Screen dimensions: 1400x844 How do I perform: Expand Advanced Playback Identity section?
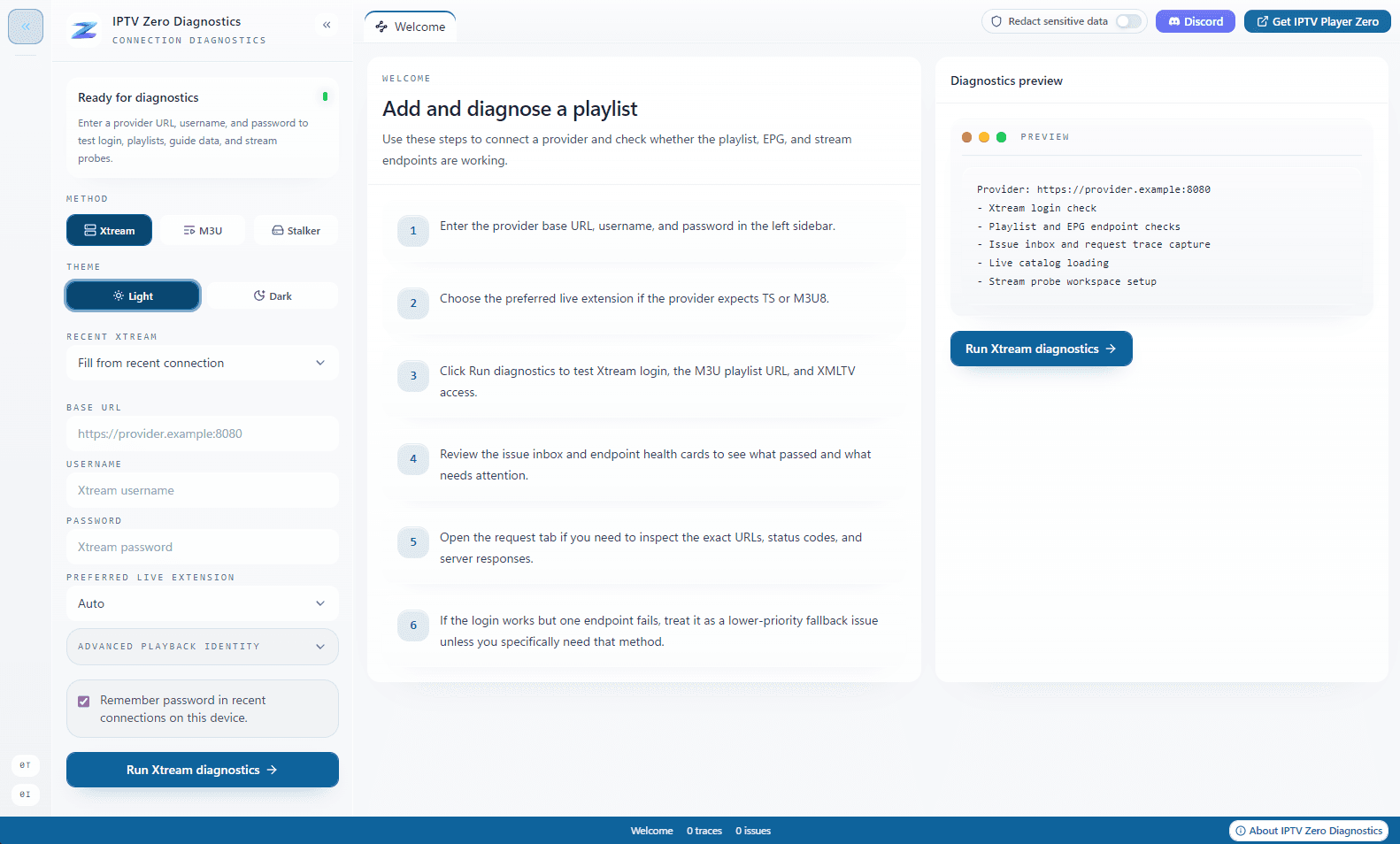pyautogui.click(x=202, y=647)
